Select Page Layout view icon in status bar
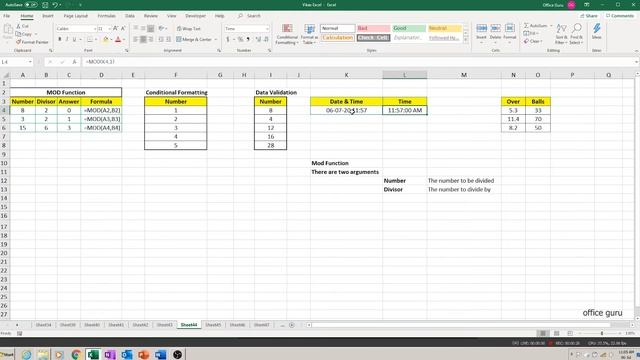This screenshot has width=640, height=360. [556, 333]
